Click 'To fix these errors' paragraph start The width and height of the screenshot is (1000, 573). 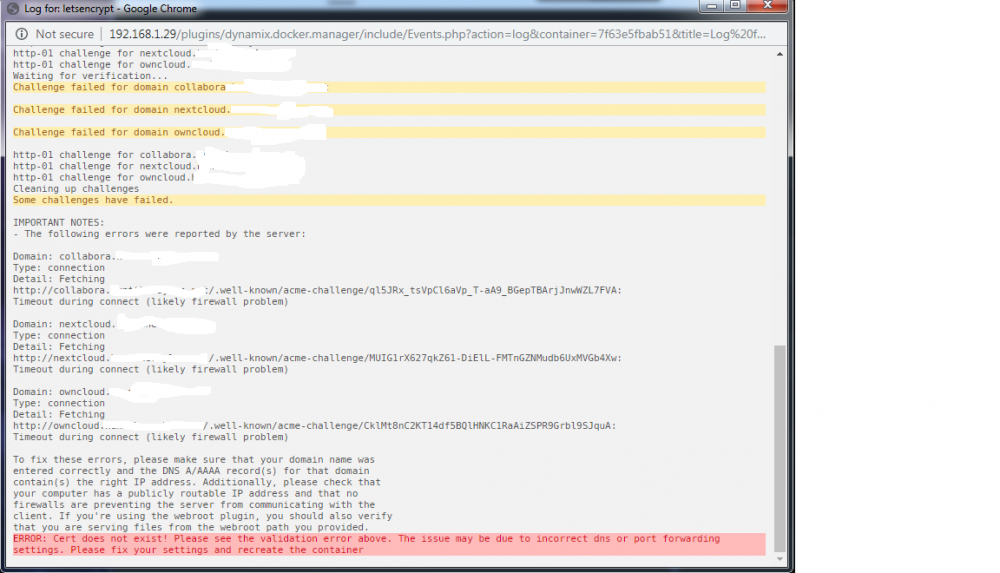coord(194,459)
